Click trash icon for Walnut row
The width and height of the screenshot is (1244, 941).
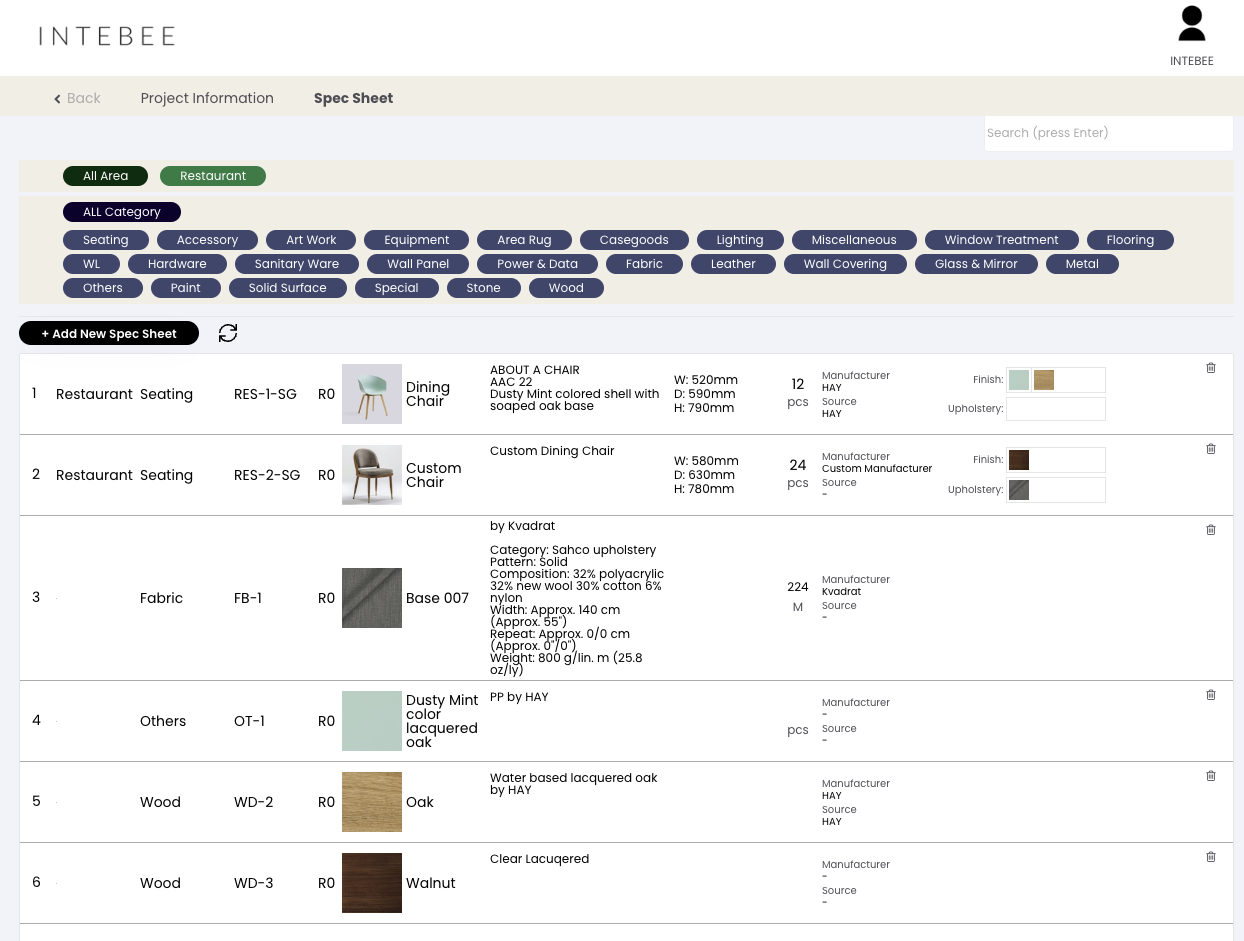1211,857
